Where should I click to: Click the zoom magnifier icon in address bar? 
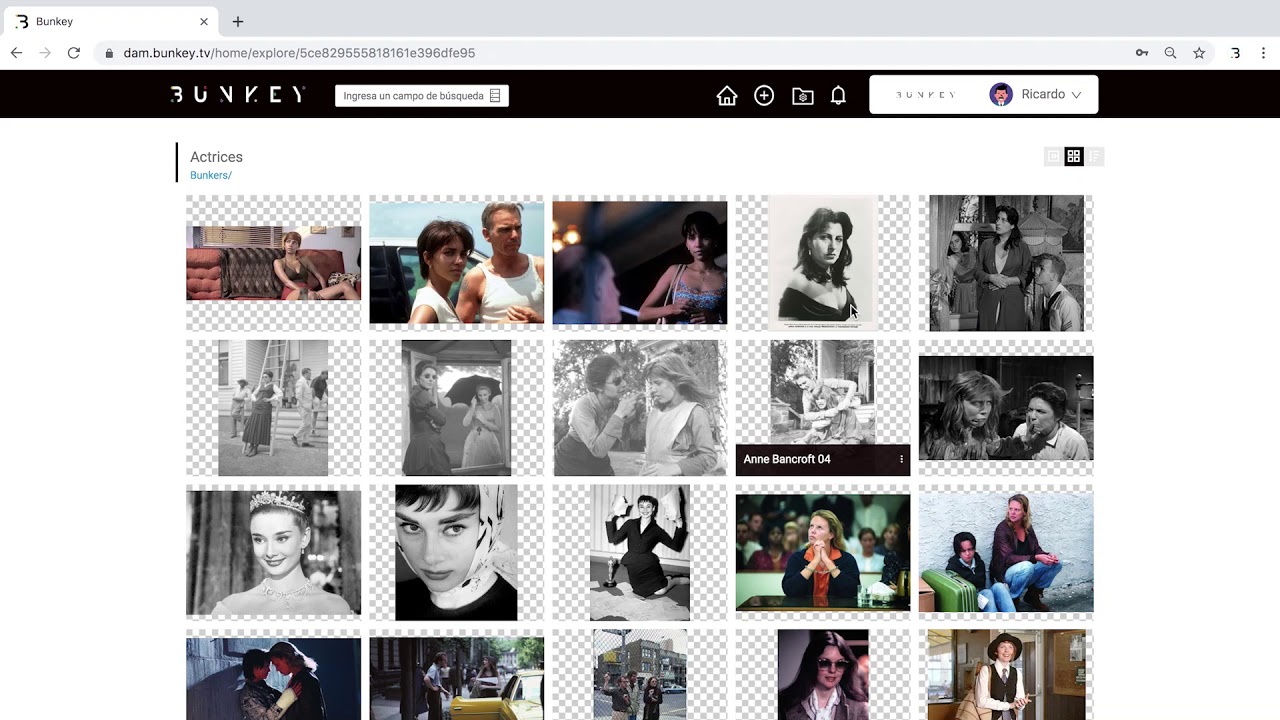(x=1170, y=53)
